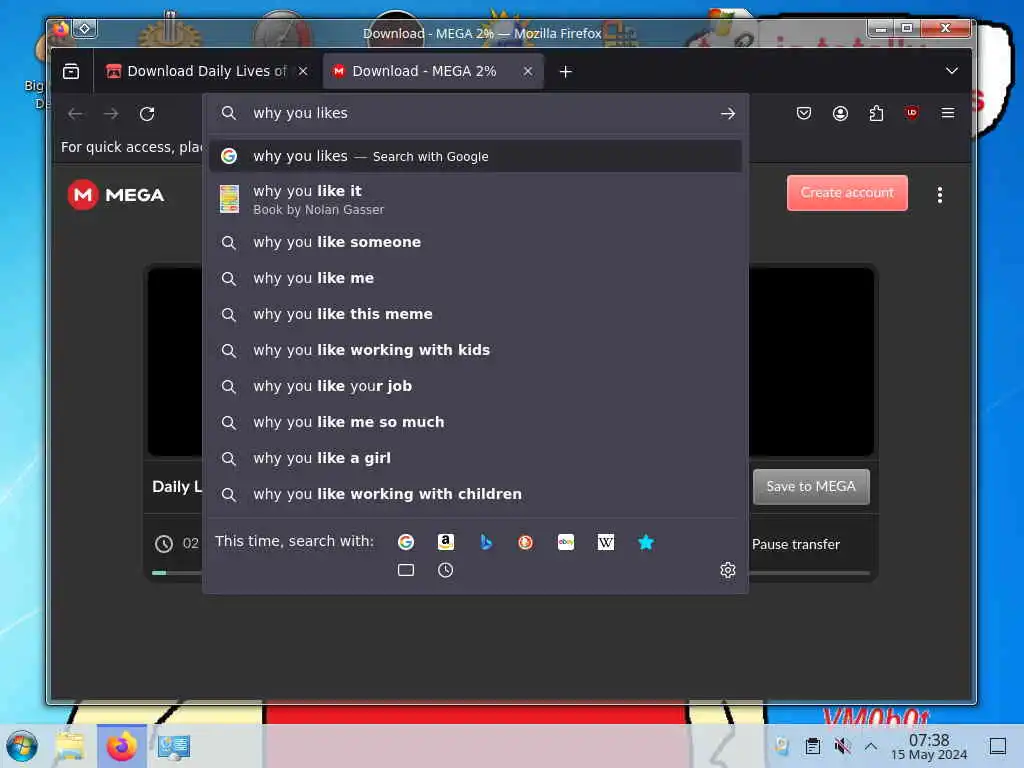The width and height of the screenshot is (1024, 768).
Task: Select suggestion 'why you like this meme'
Action: tap(475, 314)
